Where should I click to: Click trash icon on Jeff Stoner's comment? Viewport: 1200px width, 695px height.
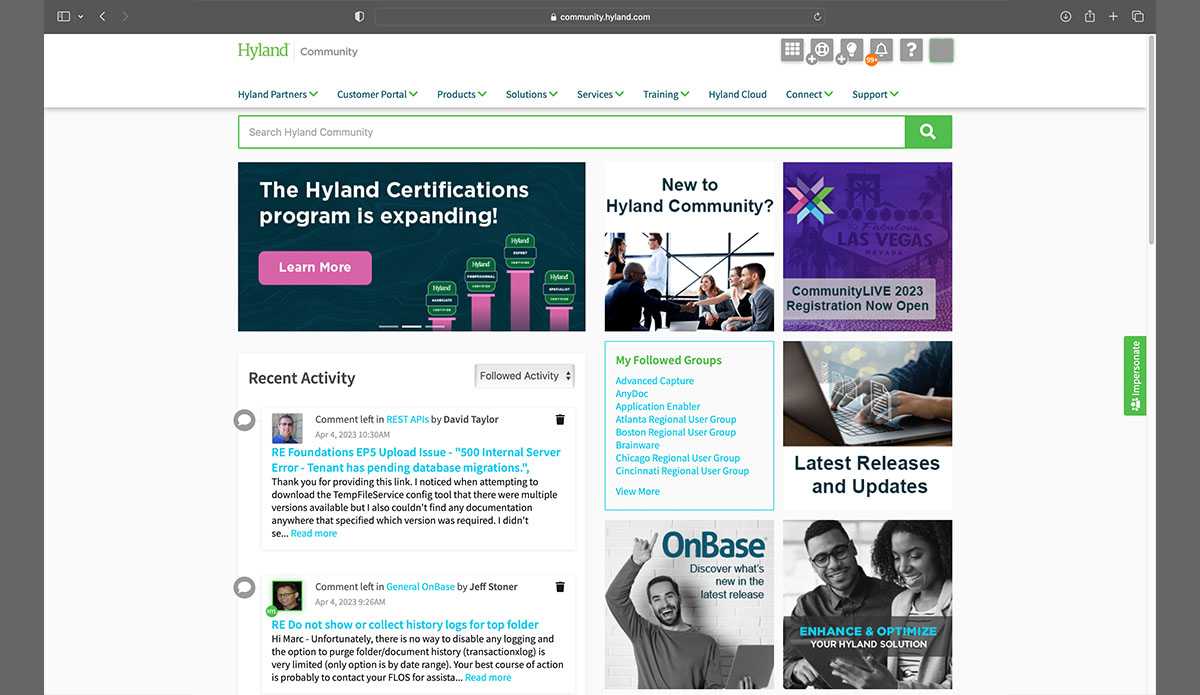point(560,587)
